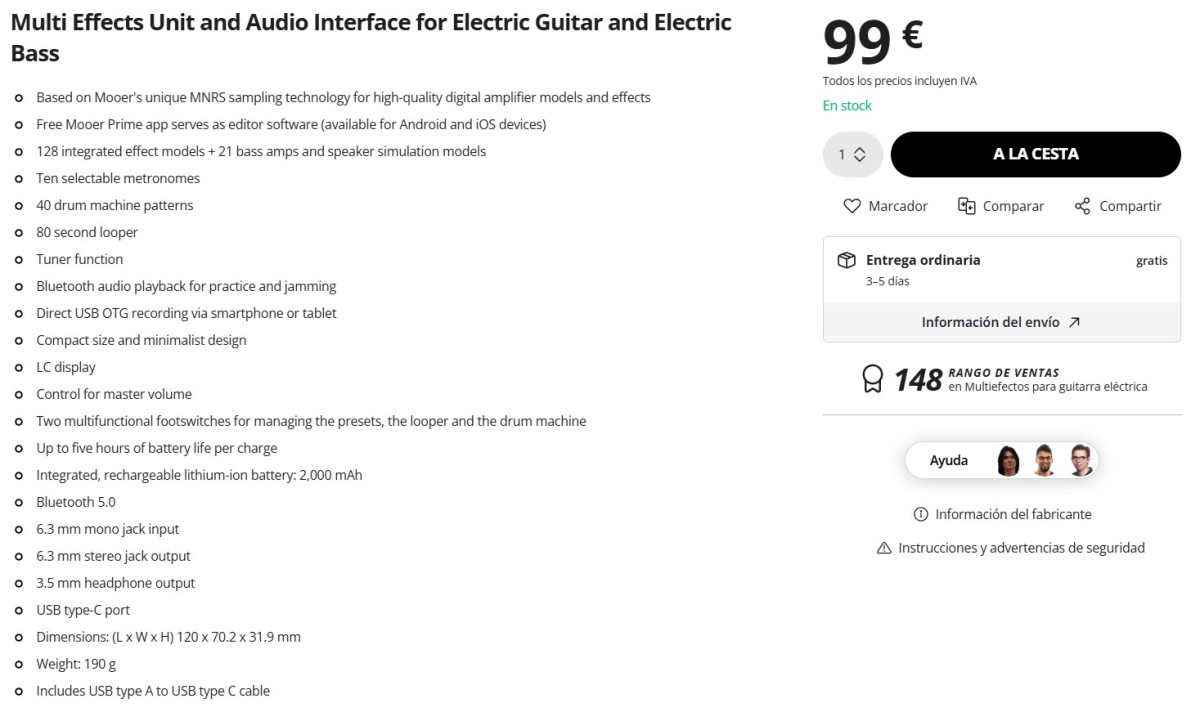Click the first support agent avatar
Viewport: 1200px width, 712px height.
[x=1008, y=461]
